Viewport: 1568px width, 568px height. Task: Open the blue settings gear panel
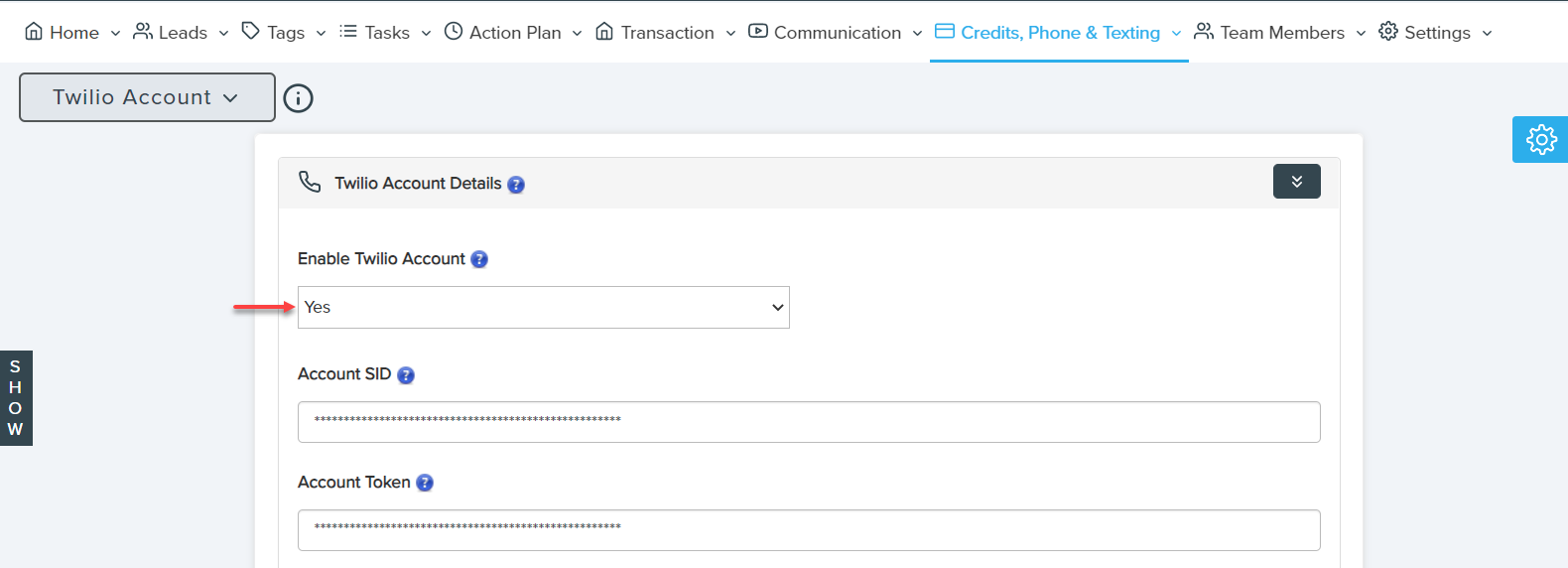1540,140
